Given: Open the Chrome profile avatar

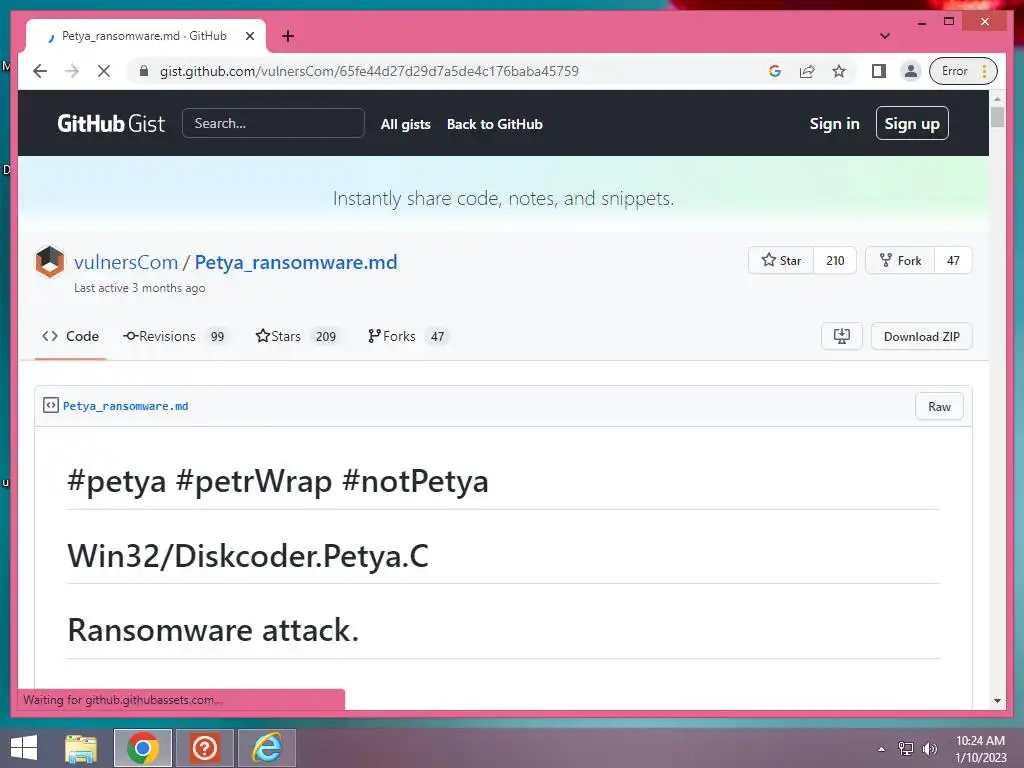Looking at the screenshot, I should 910,71.
